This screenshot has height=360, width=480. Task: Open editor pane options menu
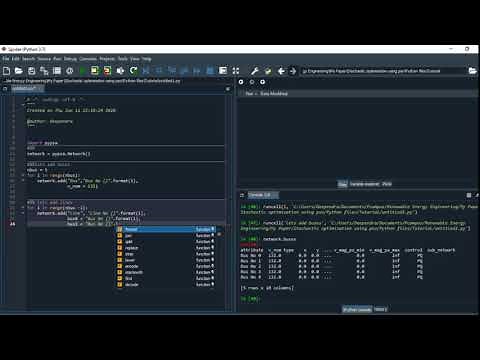coord(228,89)
